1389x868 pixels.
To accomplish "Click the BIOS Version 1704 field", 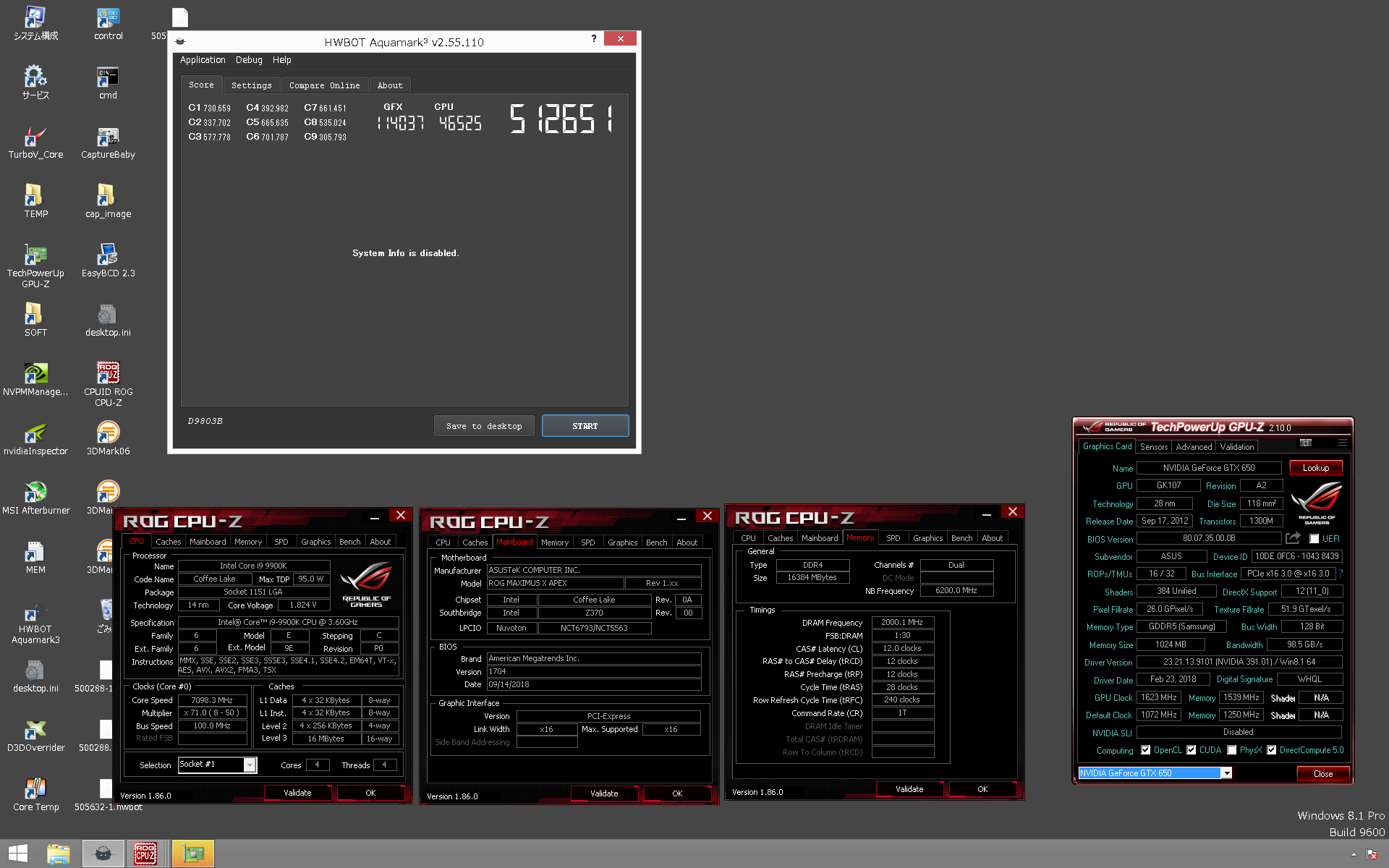I will (x=594, y=671).
